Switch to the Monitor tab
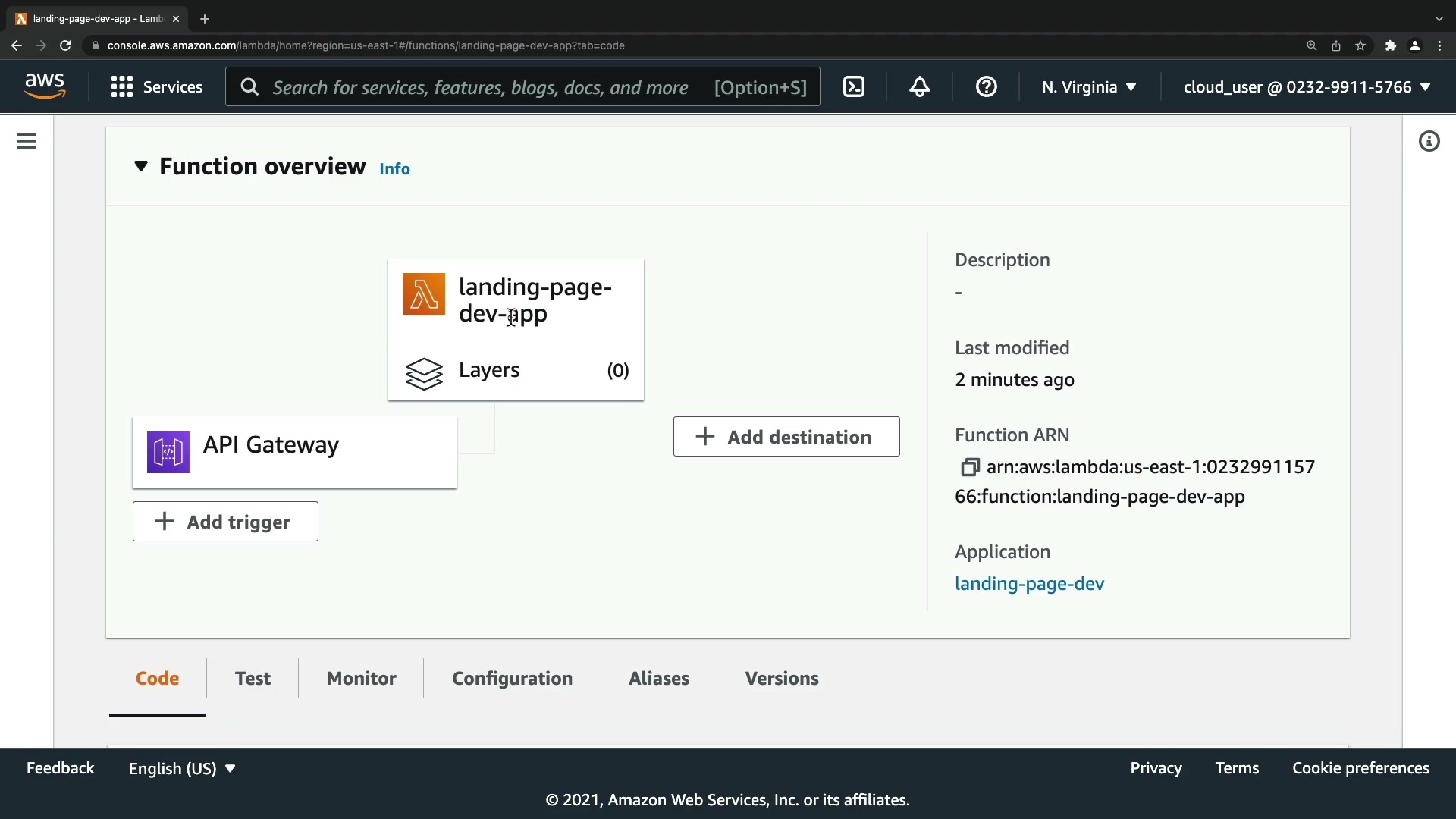Viewport: 1456px width, 819px height. pos(361,678)
